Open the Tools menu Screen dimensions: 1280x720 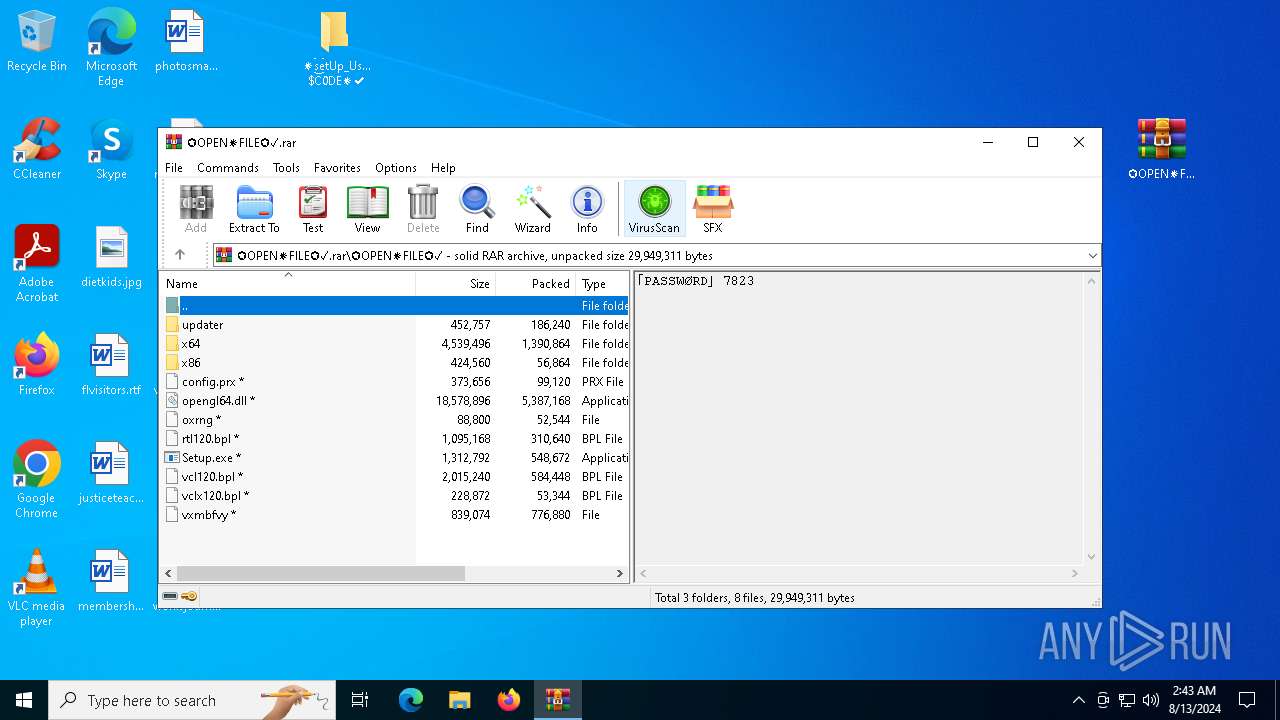286,168
